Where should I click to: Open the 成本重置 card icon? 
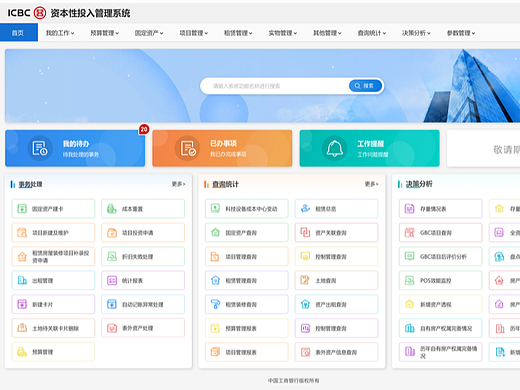(112, 209)
